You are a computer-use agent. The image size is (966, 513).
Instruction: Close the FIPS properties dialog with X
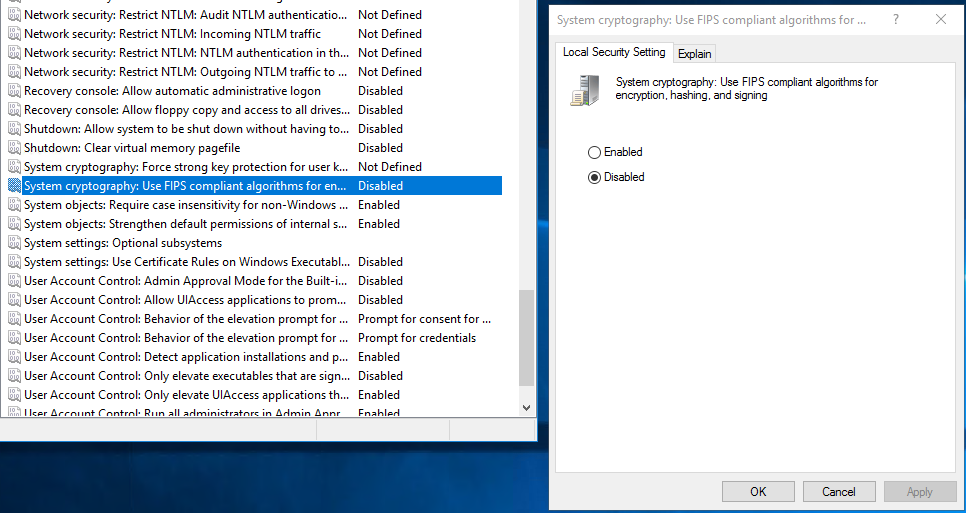pyautogui.click(x=940, y=20)
